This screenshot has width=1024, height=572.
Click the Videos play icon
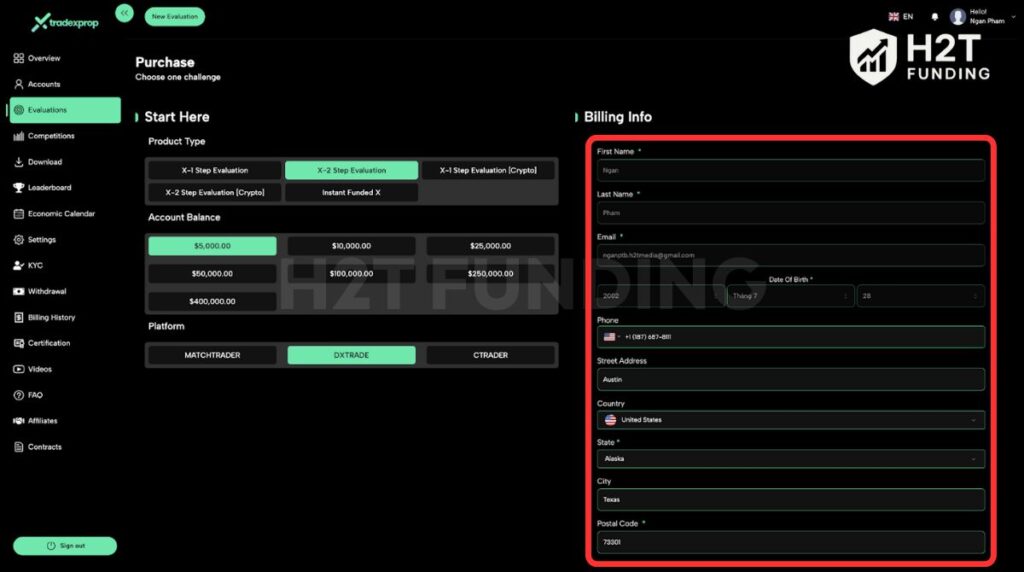[18, 369]
